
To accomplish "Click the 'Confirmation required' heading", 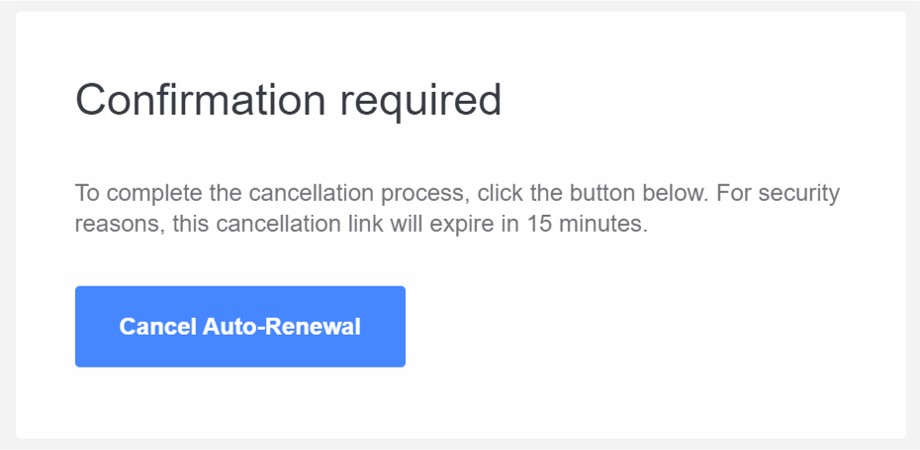I will (x=288, y=101).
